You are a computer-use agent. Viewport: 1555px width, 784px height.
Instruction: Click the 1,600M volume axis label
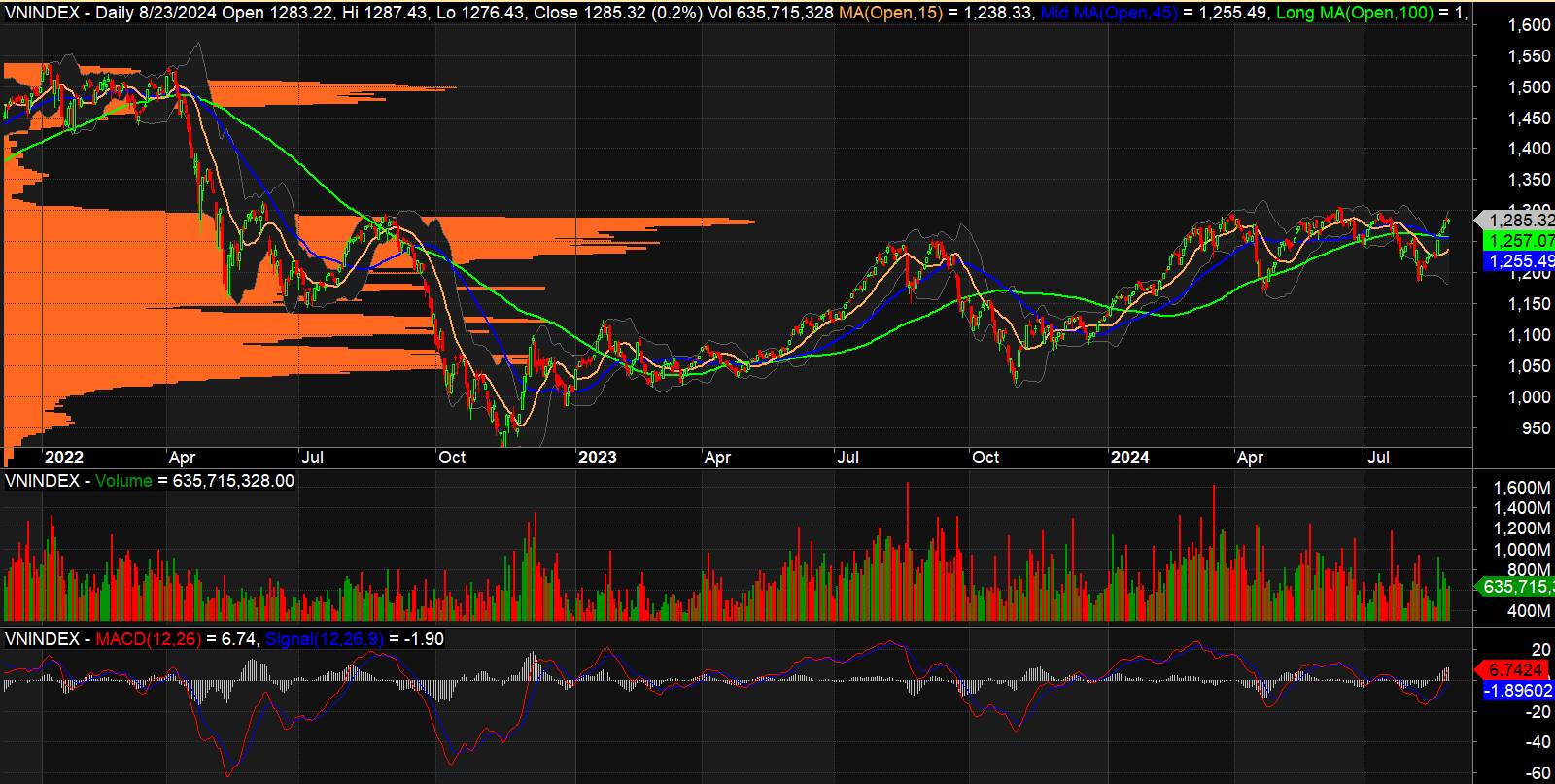(x=1522, y=487)
